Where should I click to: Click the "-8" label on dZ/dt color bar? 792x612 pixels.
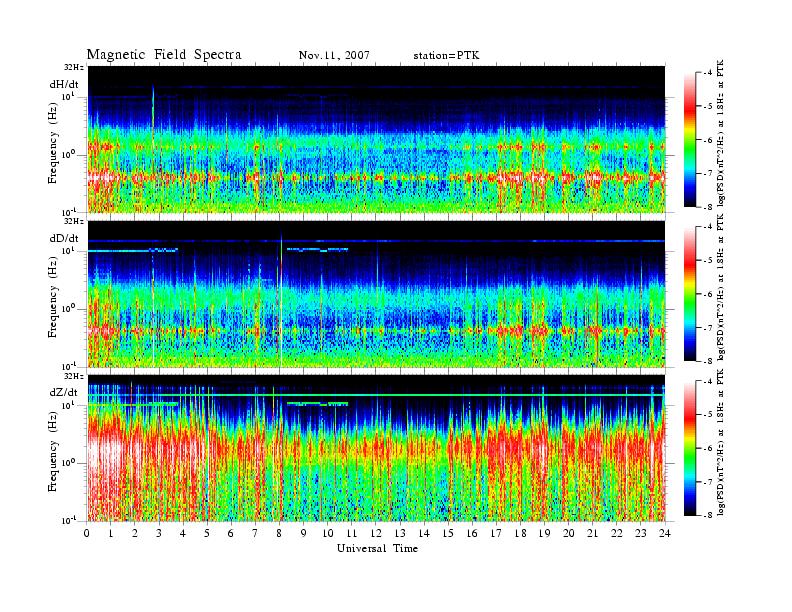[x=708, y=515]
